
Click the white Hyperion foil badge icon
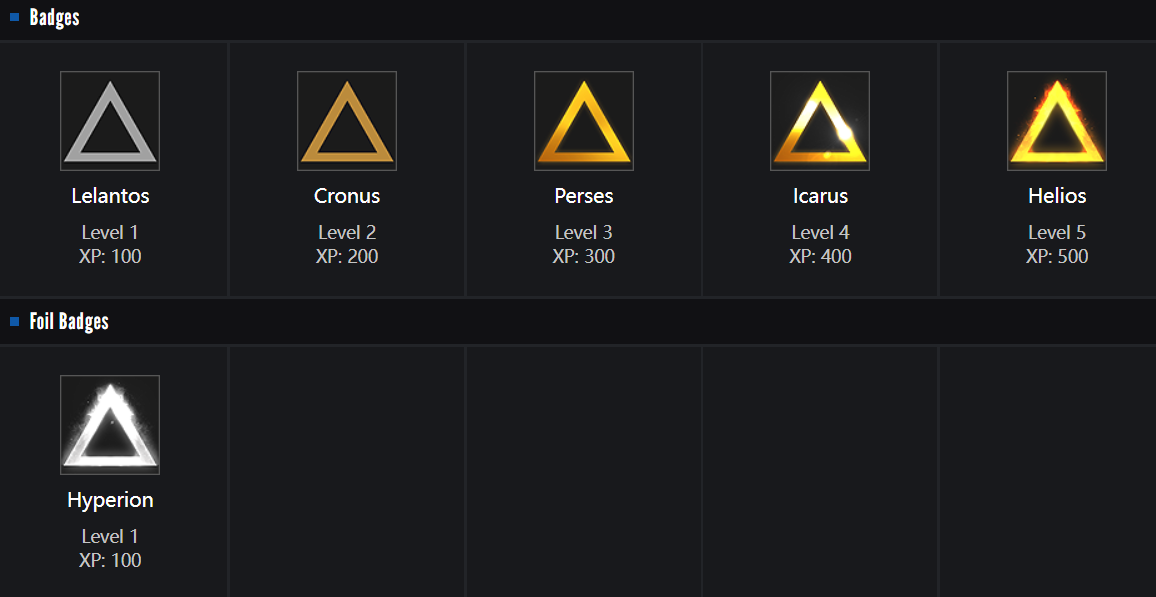click(x=110, y=425)
